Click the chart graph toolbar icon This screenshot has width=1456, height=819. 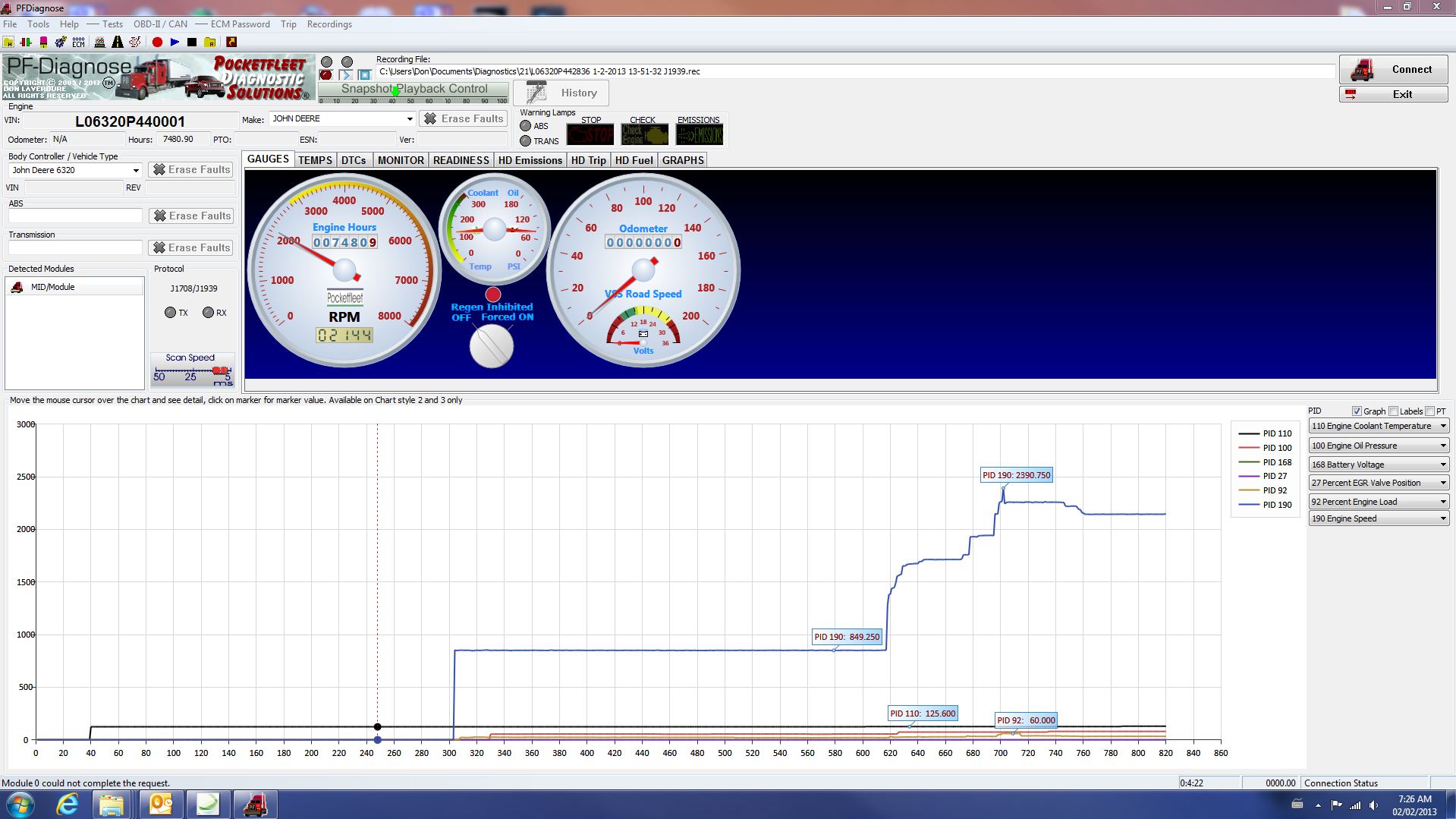[99, 43]
